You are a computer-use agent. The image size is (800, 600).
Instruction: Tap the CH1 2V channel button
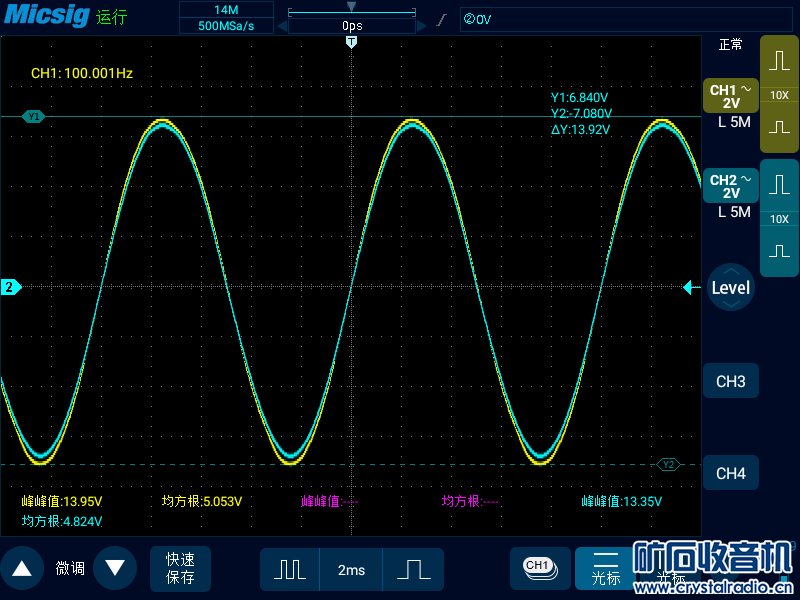[x=731, y=96]
